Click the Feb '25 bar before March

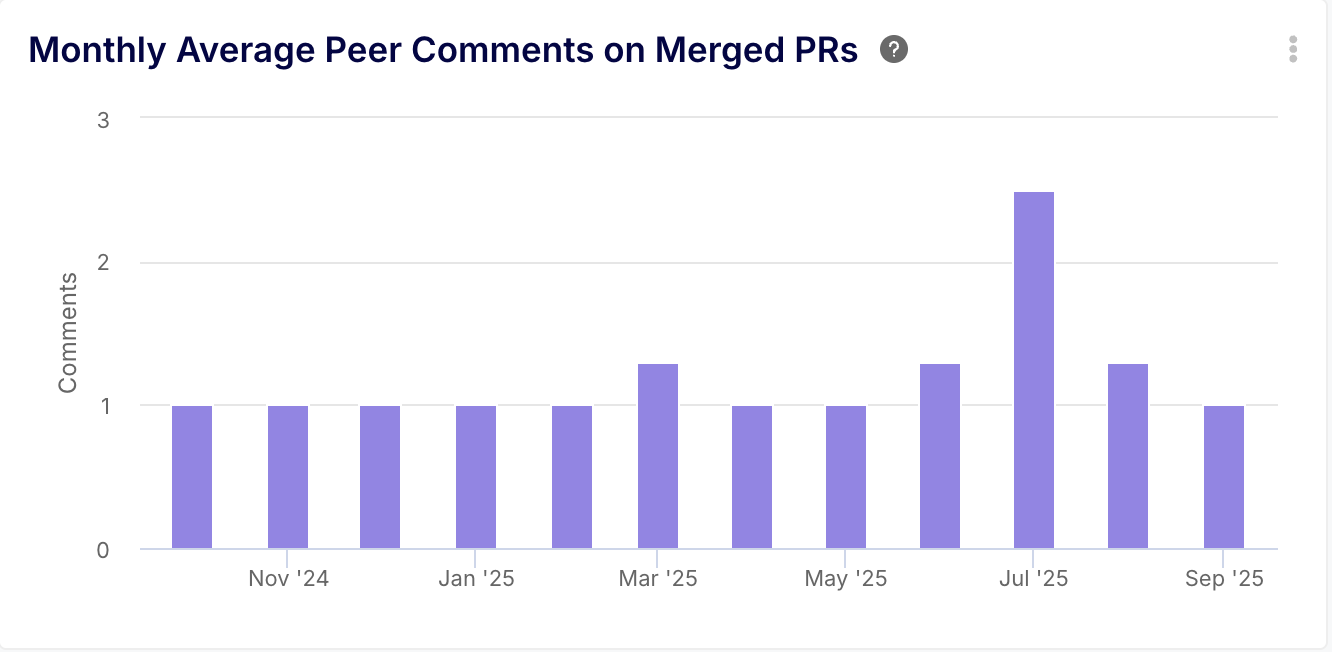point(572,477)
